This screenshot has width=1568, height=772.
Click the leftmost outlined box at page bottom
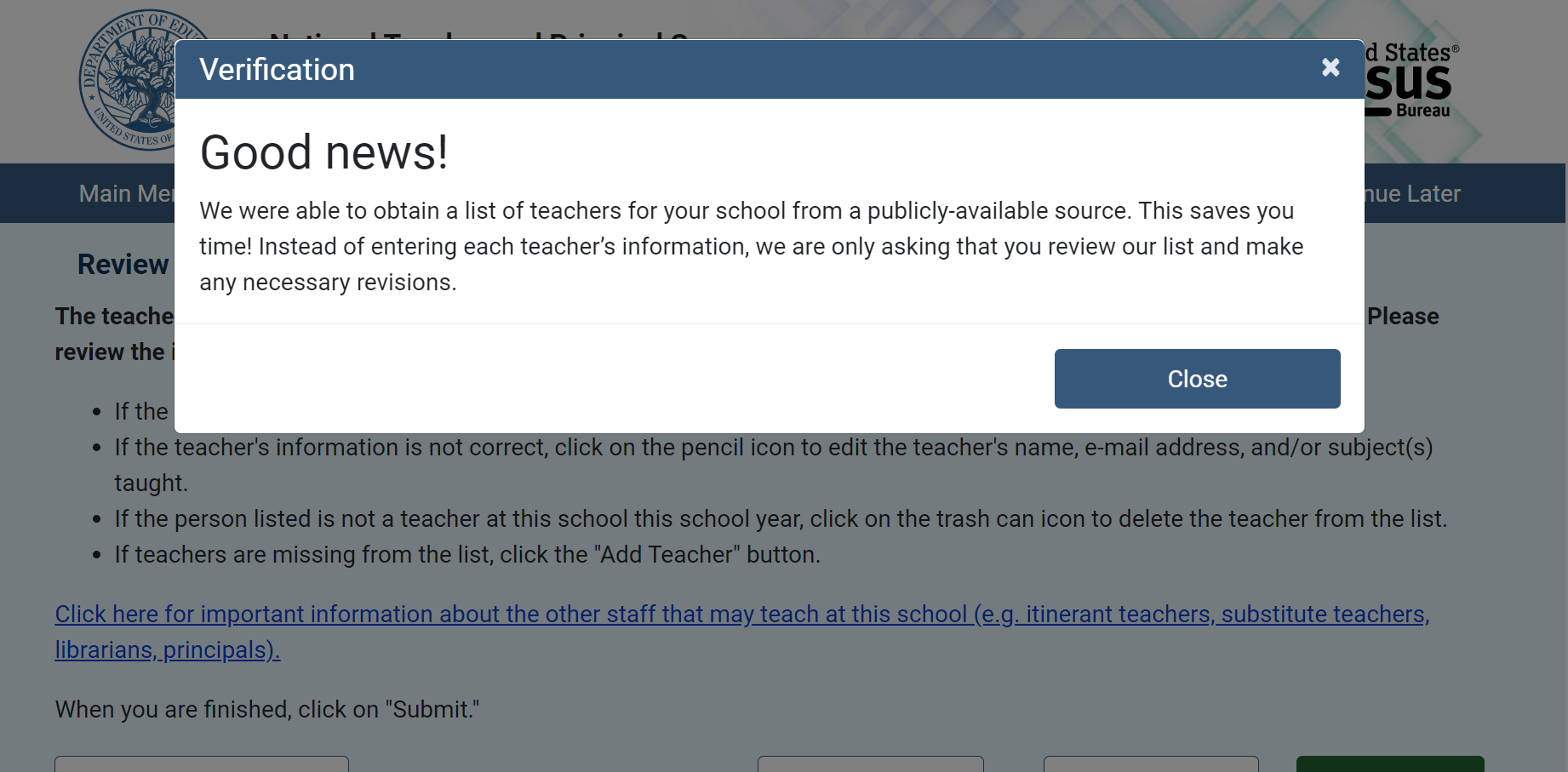[202, 763]
